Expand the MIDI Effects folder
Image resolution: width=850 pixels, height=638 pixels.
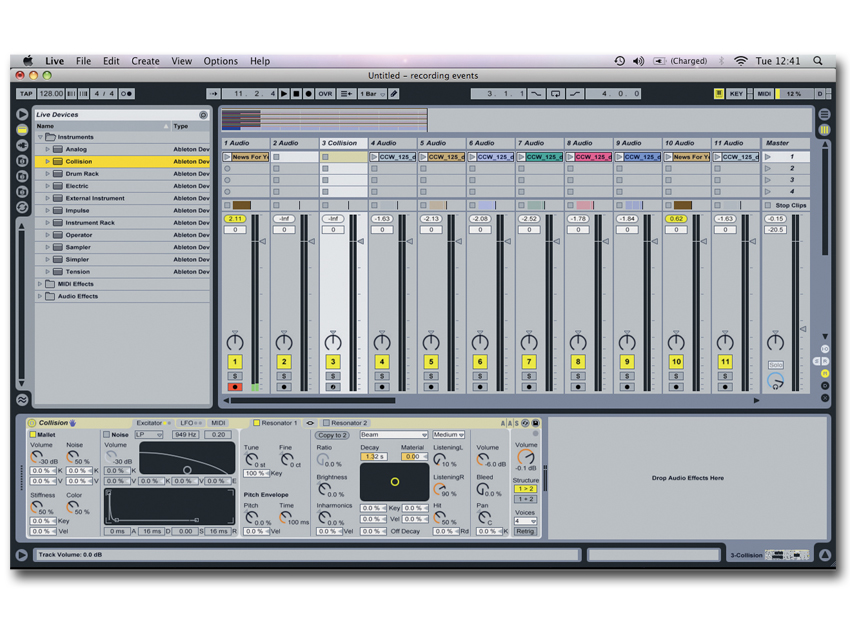point(40,283)
